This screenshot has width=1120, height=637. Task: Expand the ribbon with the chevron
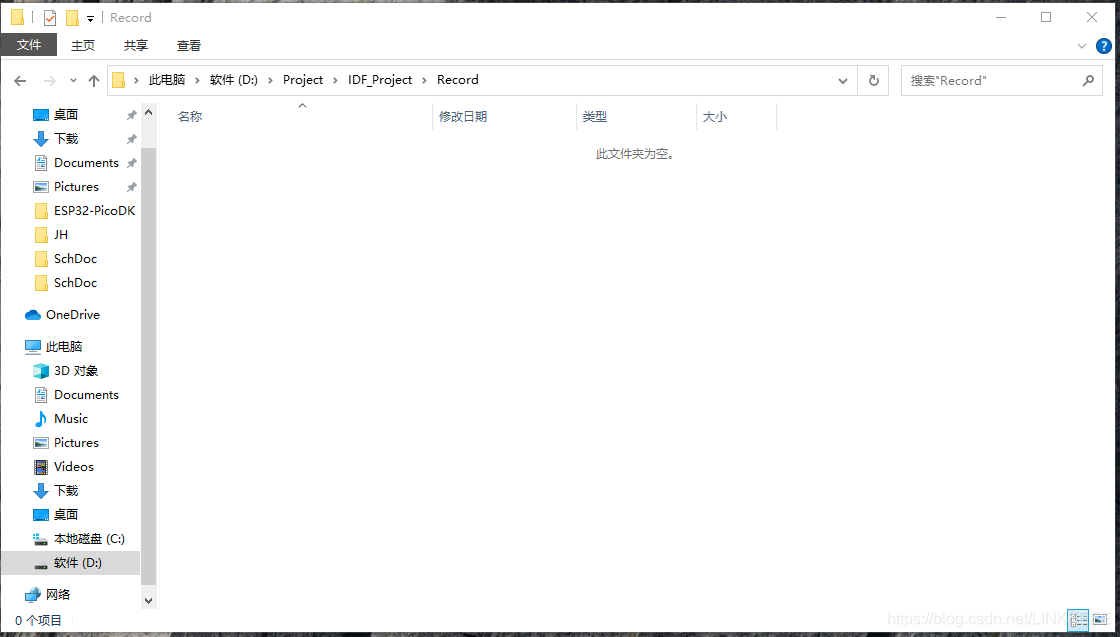(x=1081, y=45)
